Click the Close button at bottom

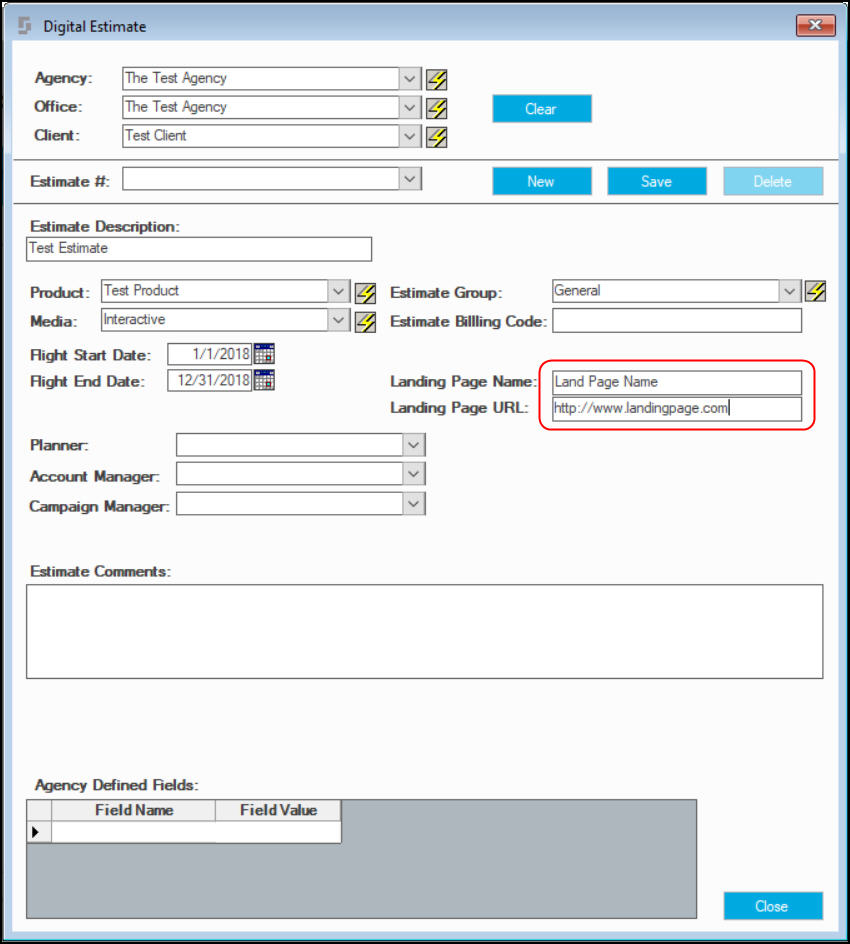tap(773, 906)
